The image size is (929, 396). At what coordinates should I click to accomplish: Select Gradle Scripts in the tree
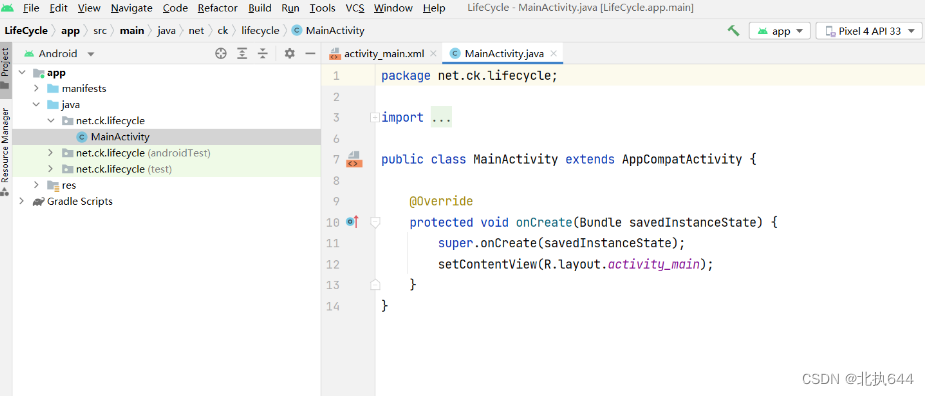(x=166, y=201)
